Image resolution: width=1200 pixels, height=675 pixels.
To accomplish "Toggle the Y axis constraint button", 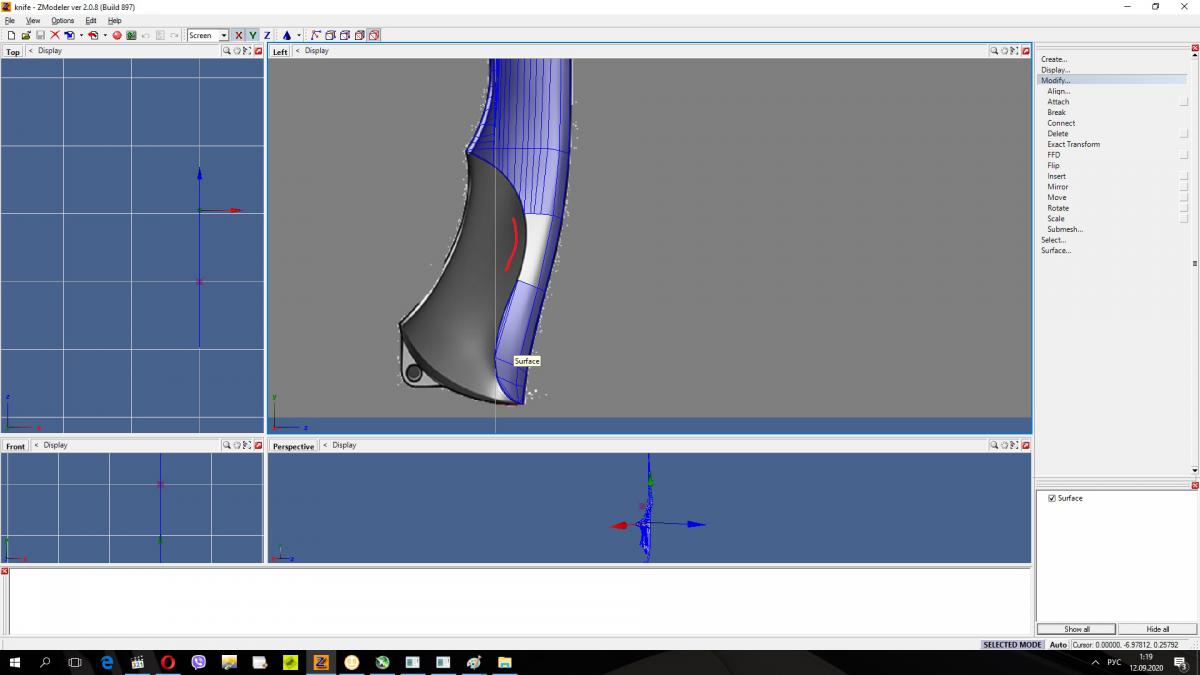I will [252, 35].
